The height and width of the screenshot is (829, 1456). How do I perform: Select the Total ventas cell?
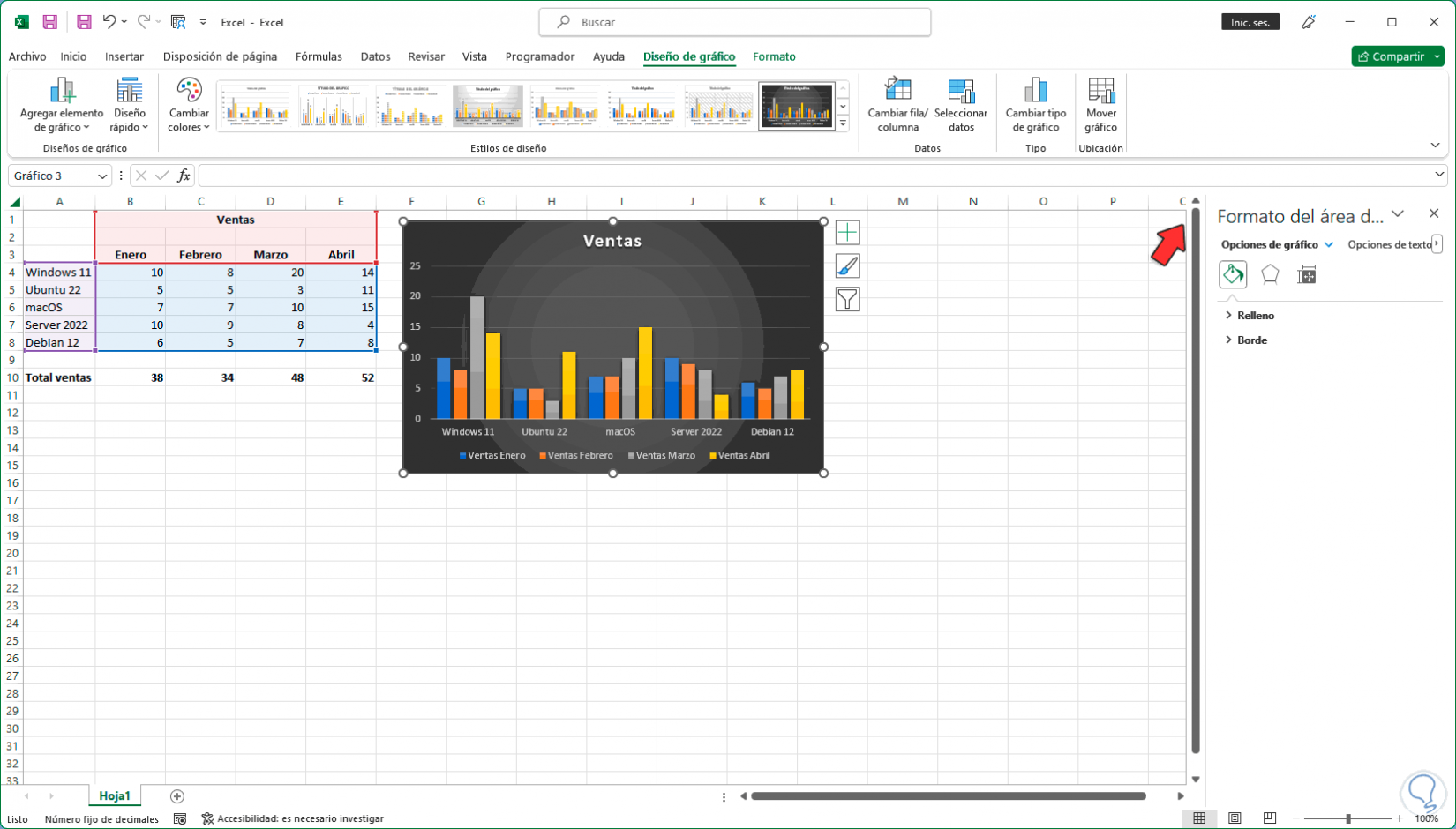pyautogui.click(x=59, y=377)
